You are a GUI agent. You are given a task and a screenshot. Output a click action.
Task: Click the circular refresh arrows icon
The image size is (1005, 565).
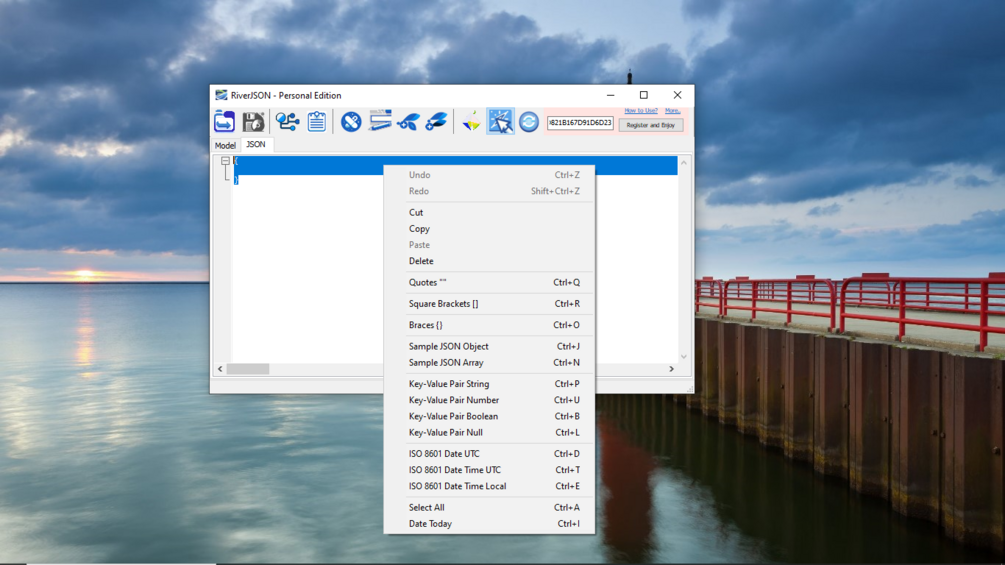(x=529, y=122)
